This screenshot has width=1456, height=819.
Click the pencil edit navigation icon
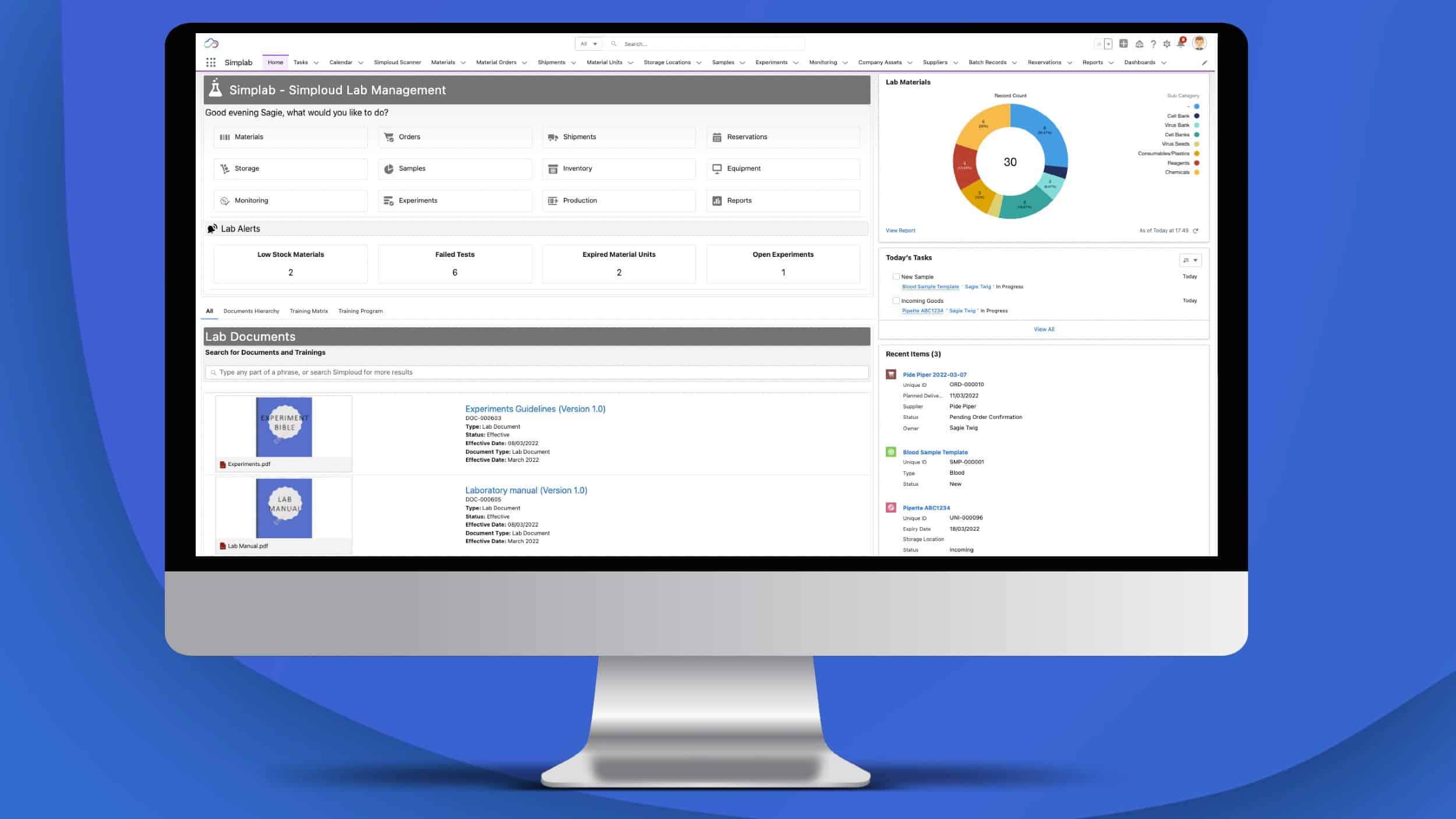pos(1204,63)
